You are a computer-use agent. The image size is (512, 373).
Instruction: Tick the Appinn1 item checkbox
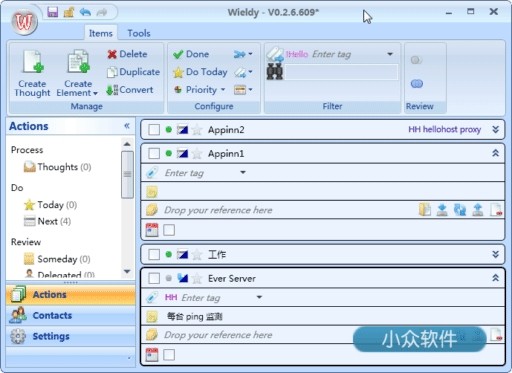coord(154,154)
